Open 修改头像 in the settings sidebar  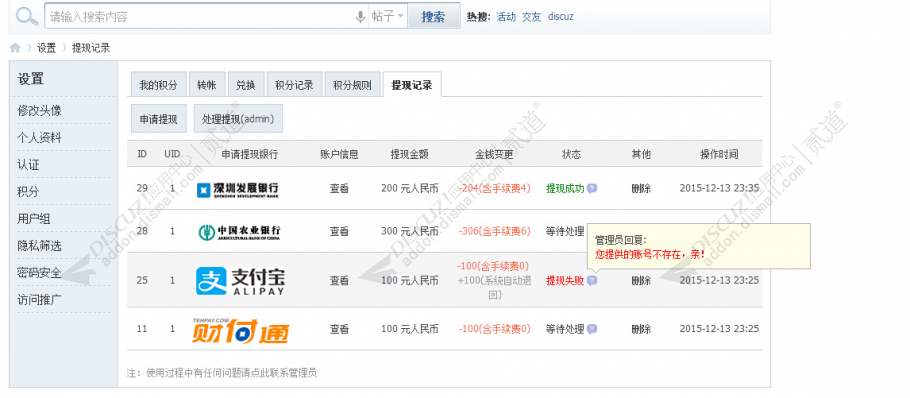[x=39, y=110]
